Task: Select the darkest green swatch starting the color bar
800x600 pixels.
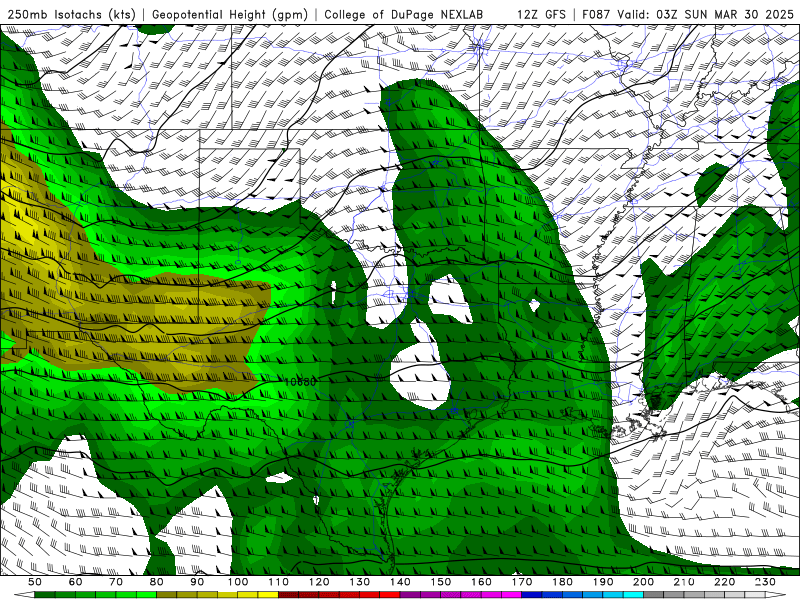Action: click(x=45, y=594)
